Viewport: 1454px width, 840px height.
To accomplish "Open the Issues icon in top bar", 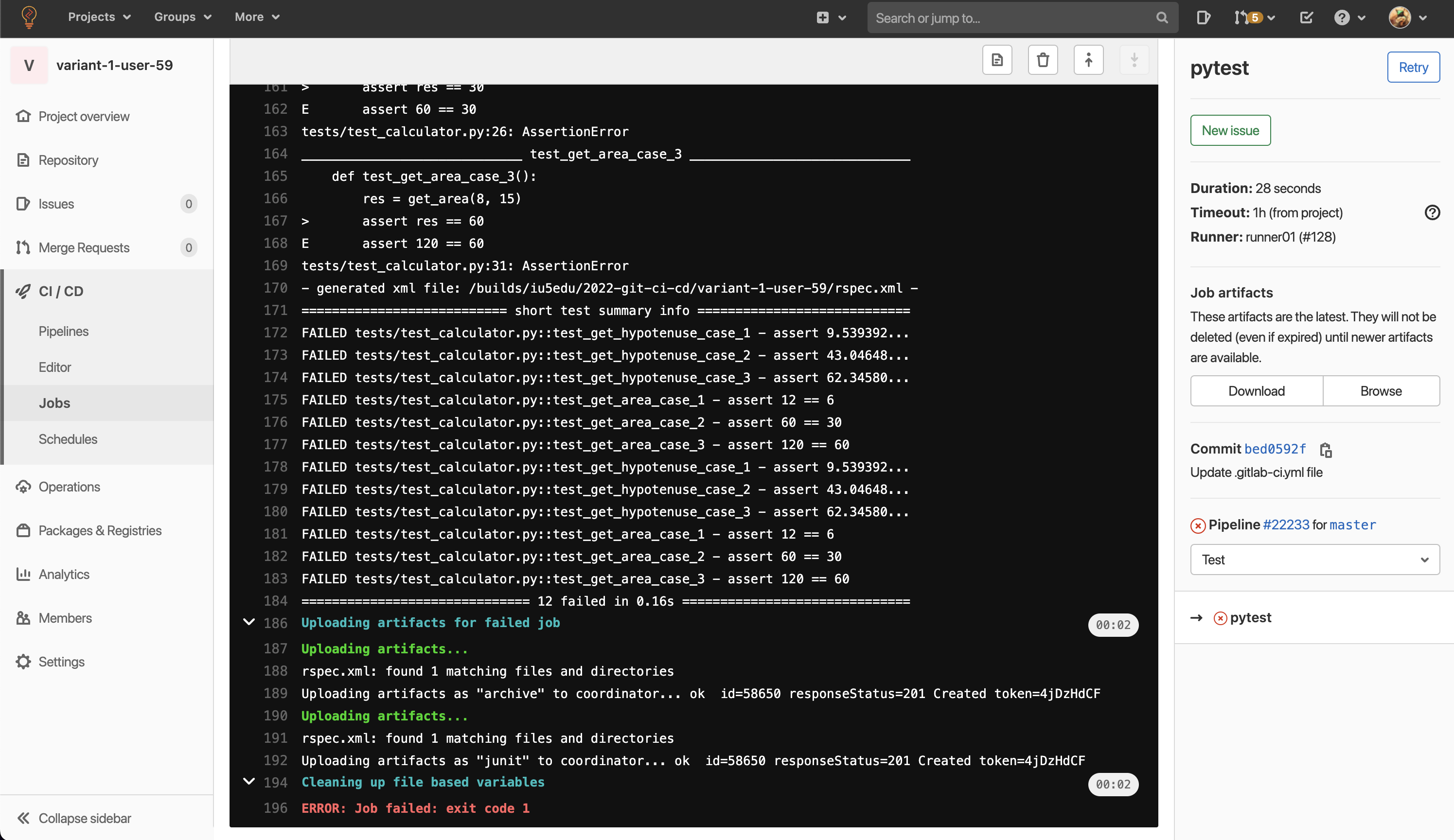I will 1204,18.
